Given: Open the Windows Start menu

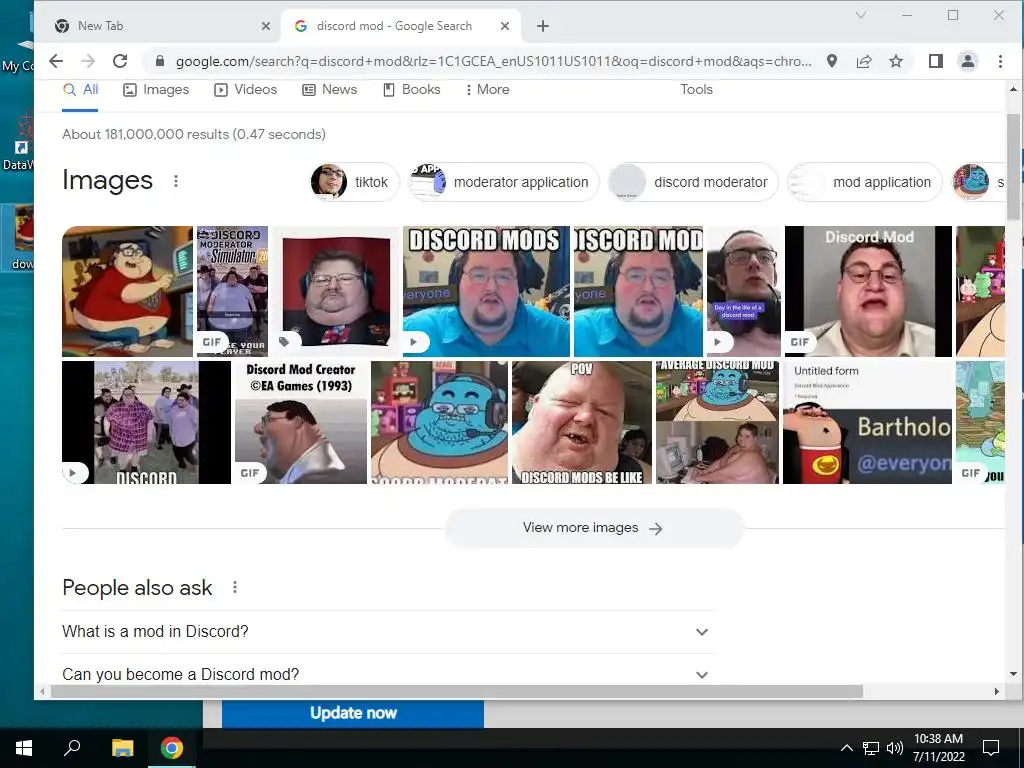Looking at the screenshot, I should [x=24, y=748].
